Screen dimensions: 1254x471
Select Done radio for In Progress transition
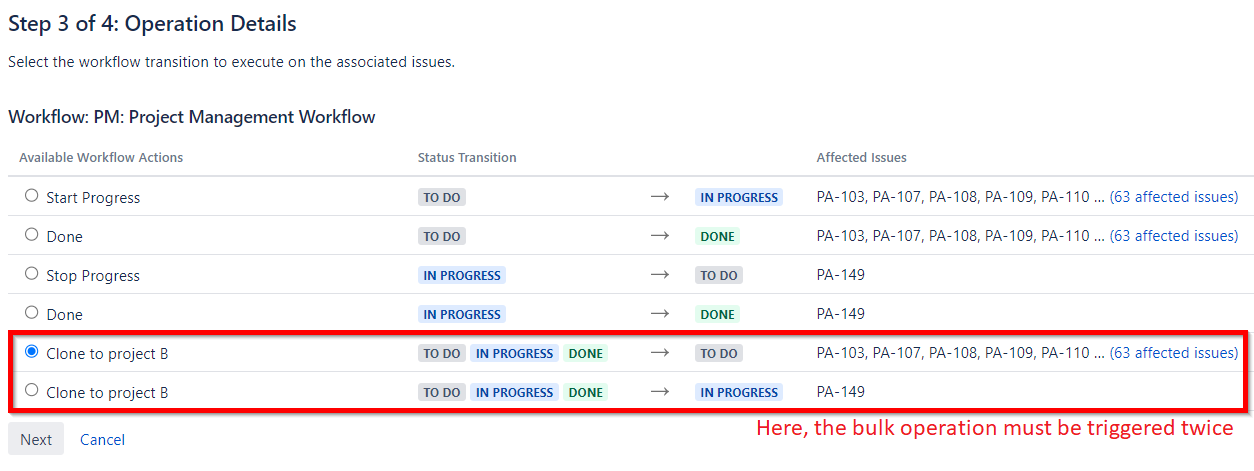pos(32,313)
